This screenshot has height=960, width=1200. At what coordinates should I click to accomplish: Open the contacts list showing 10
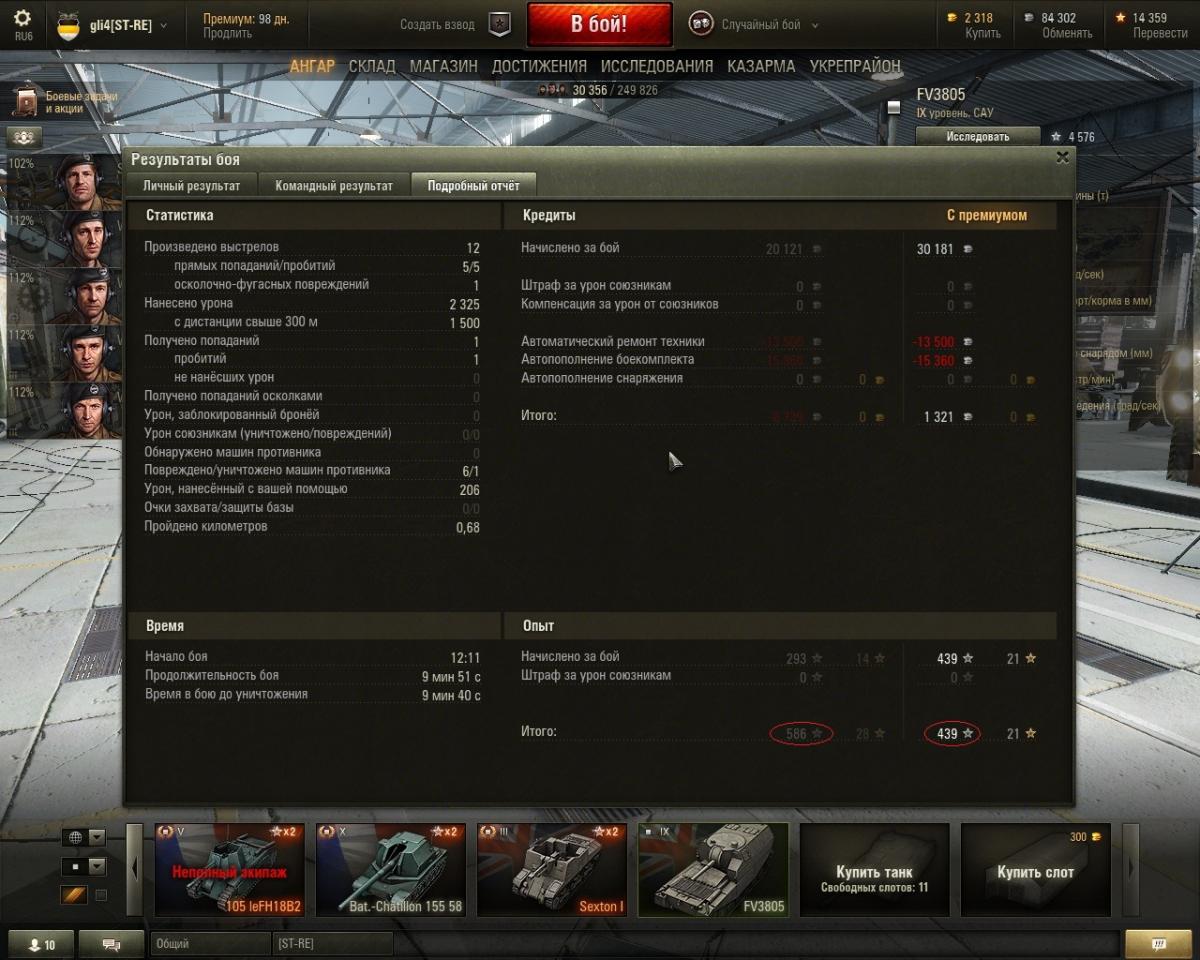[41, 944]
